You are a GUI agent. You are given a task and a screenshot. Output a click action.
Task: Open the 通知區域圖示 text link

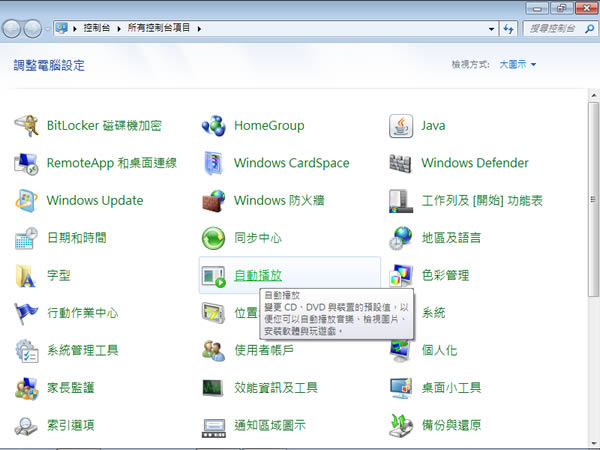(270, 426)
